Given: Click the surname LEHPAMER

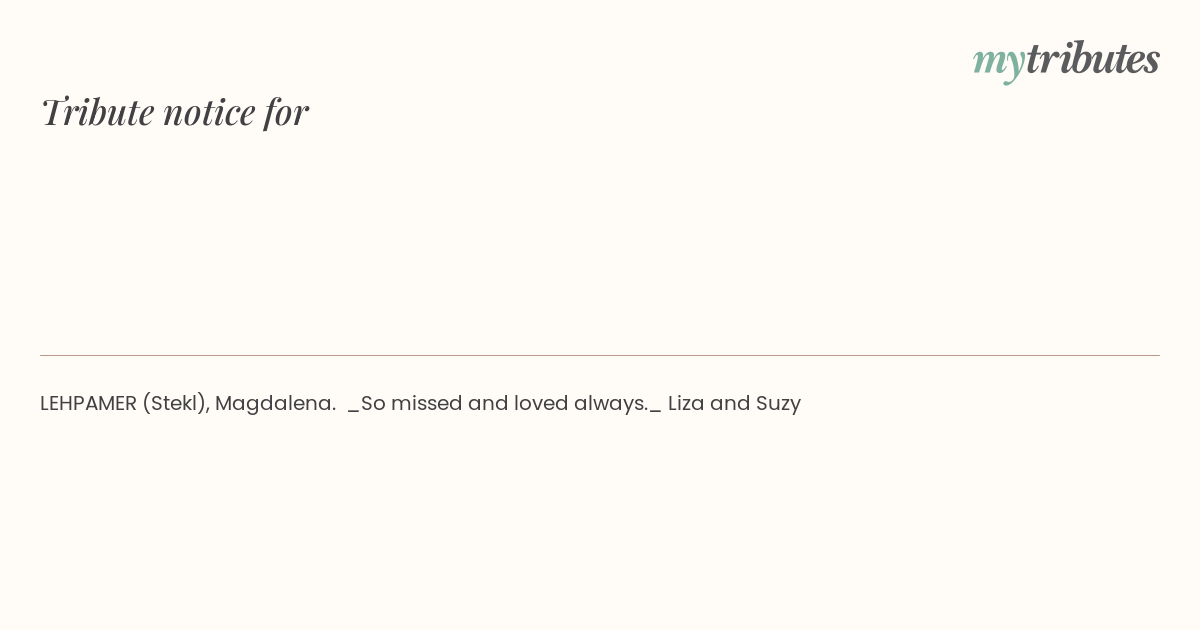Looking at the screenshot, I should pos(88,403).
